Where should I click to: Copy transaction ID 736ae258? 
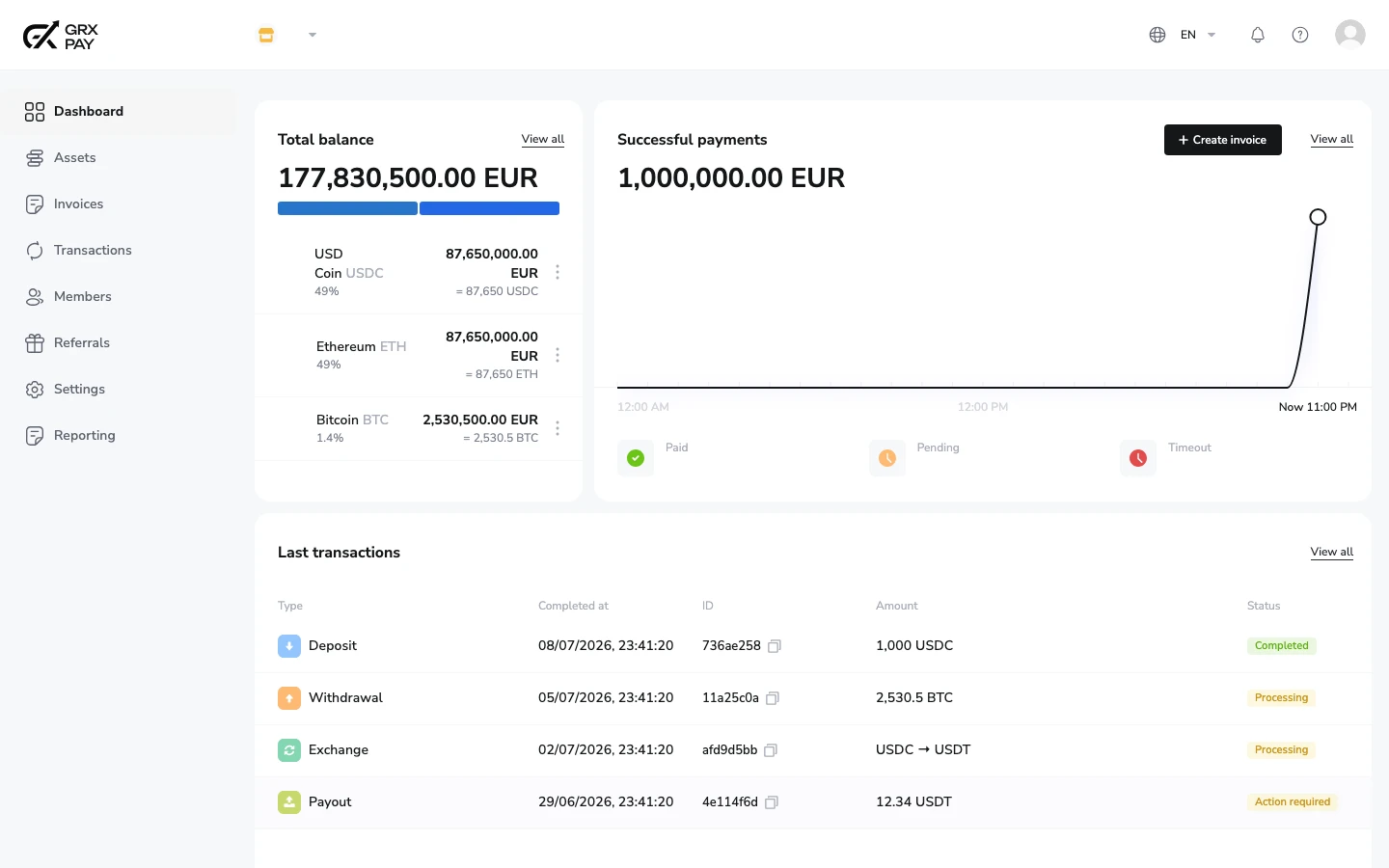pos(774,646)
